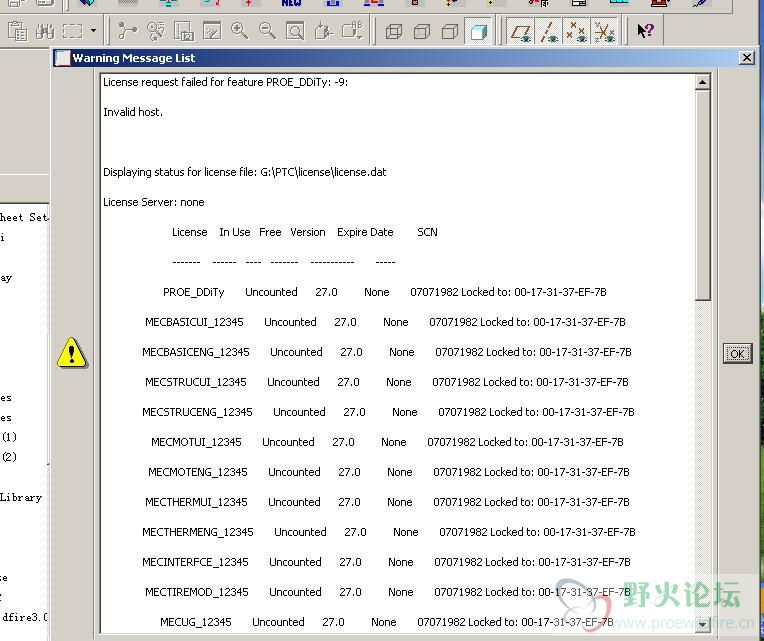This screenshot has height=641, width=764.
Task: Toggle datum planes display
Action: click(x=520, y=32)
